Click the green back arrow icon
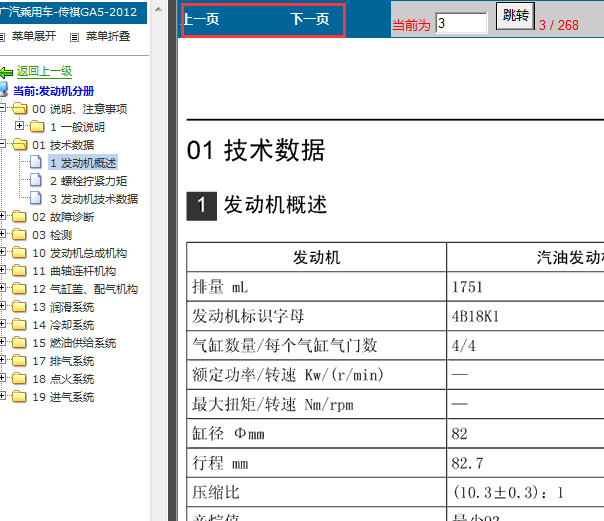Screen dimensions: 604x521 coord(7,72)
